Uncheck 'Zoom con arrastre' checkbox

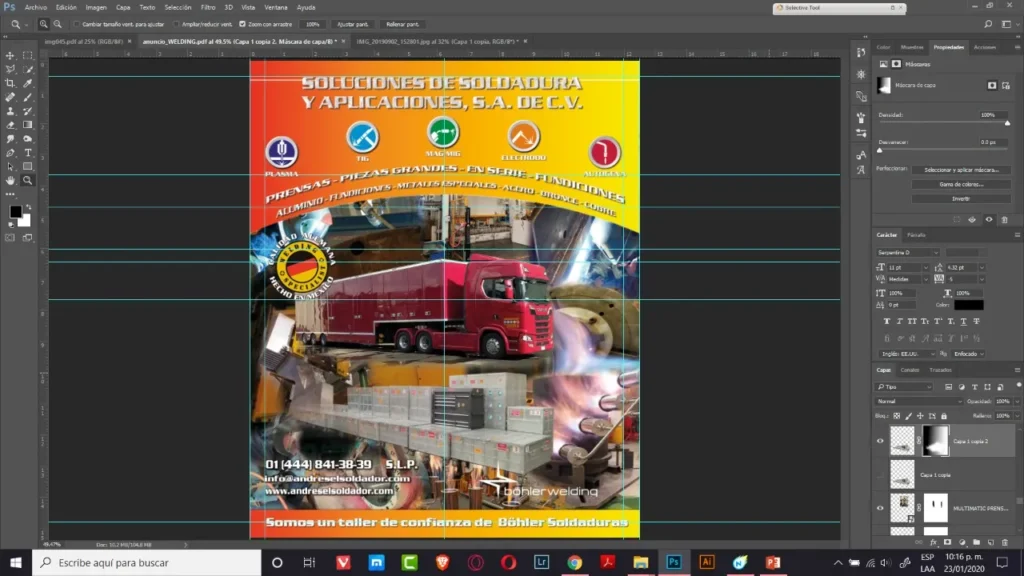pyautogui.click(x=242, y=24)
